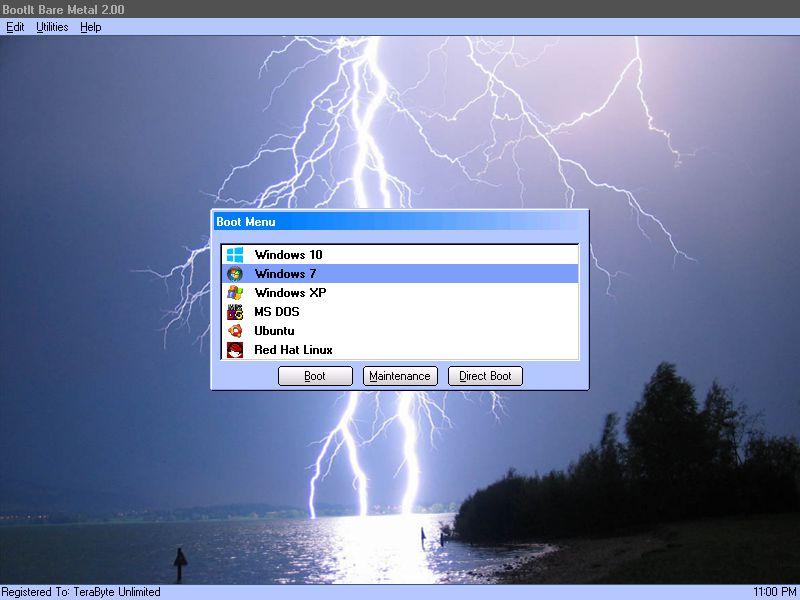The width and height of the screenshot is (800, 600).
Task: Click the Windows 7 orb icon
Action: (235, 274)
